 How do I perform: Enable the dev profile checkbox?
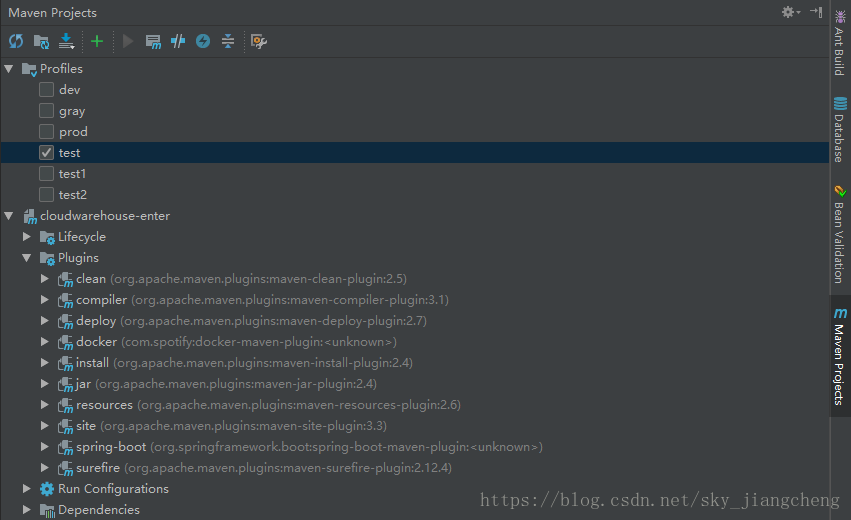click(47, 90)
